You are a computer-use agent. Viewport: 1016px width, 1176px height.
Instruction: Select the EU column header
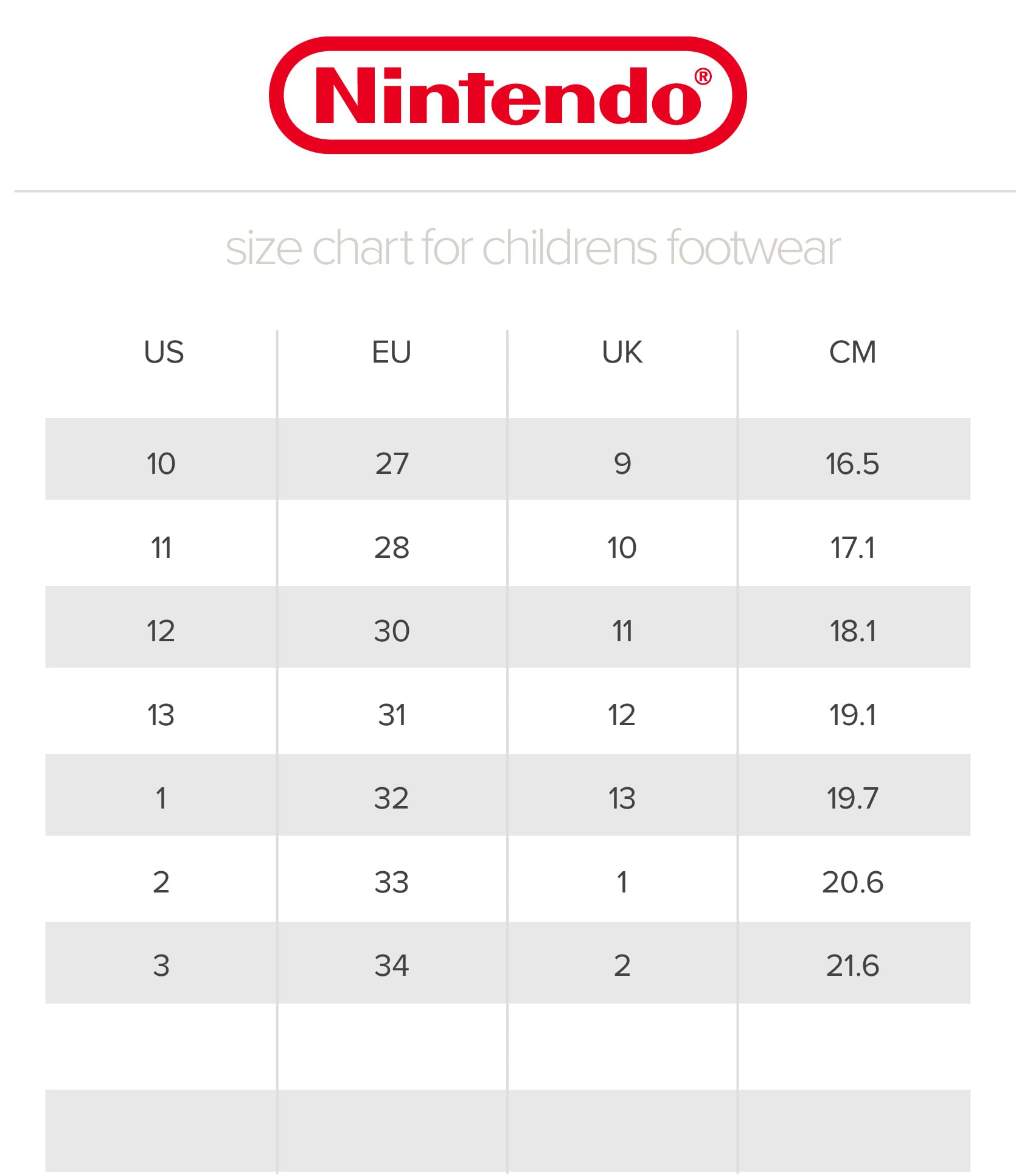(391, 352)
